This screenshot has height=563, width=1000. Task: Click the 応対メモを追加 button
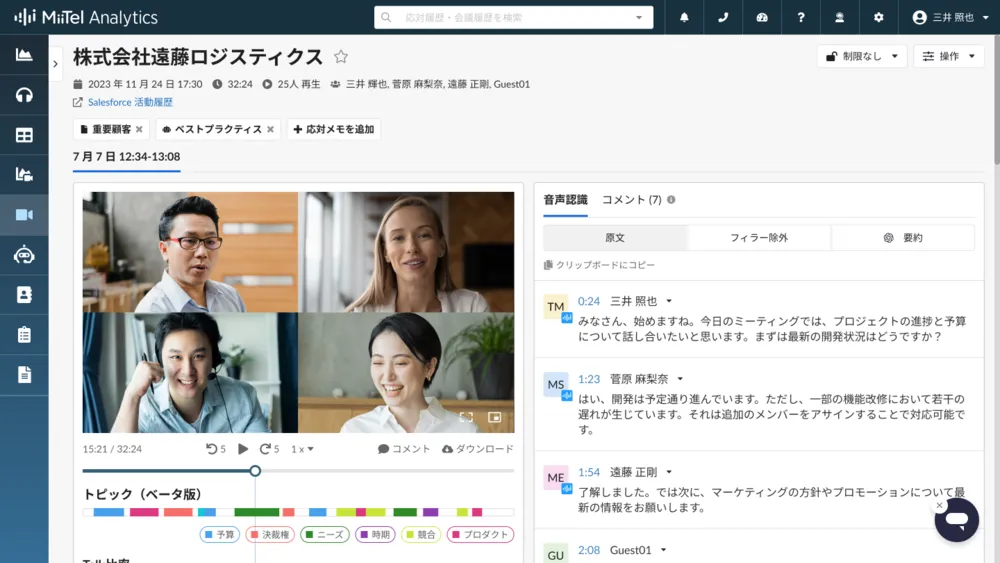[333, 130]
